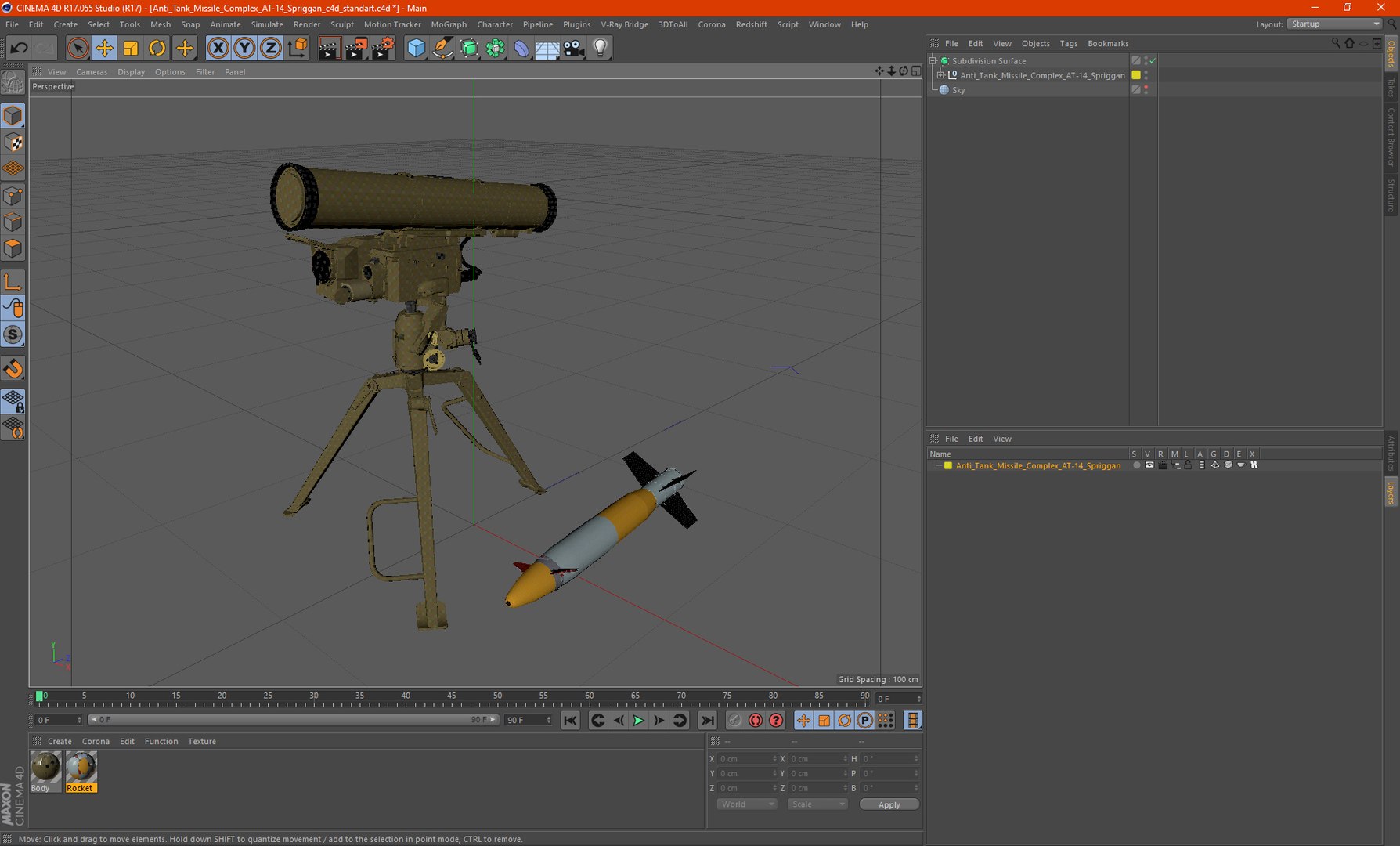Click yellow layer color of Anti_Tank layer
1400x846 pixels.
pos(948,465)
